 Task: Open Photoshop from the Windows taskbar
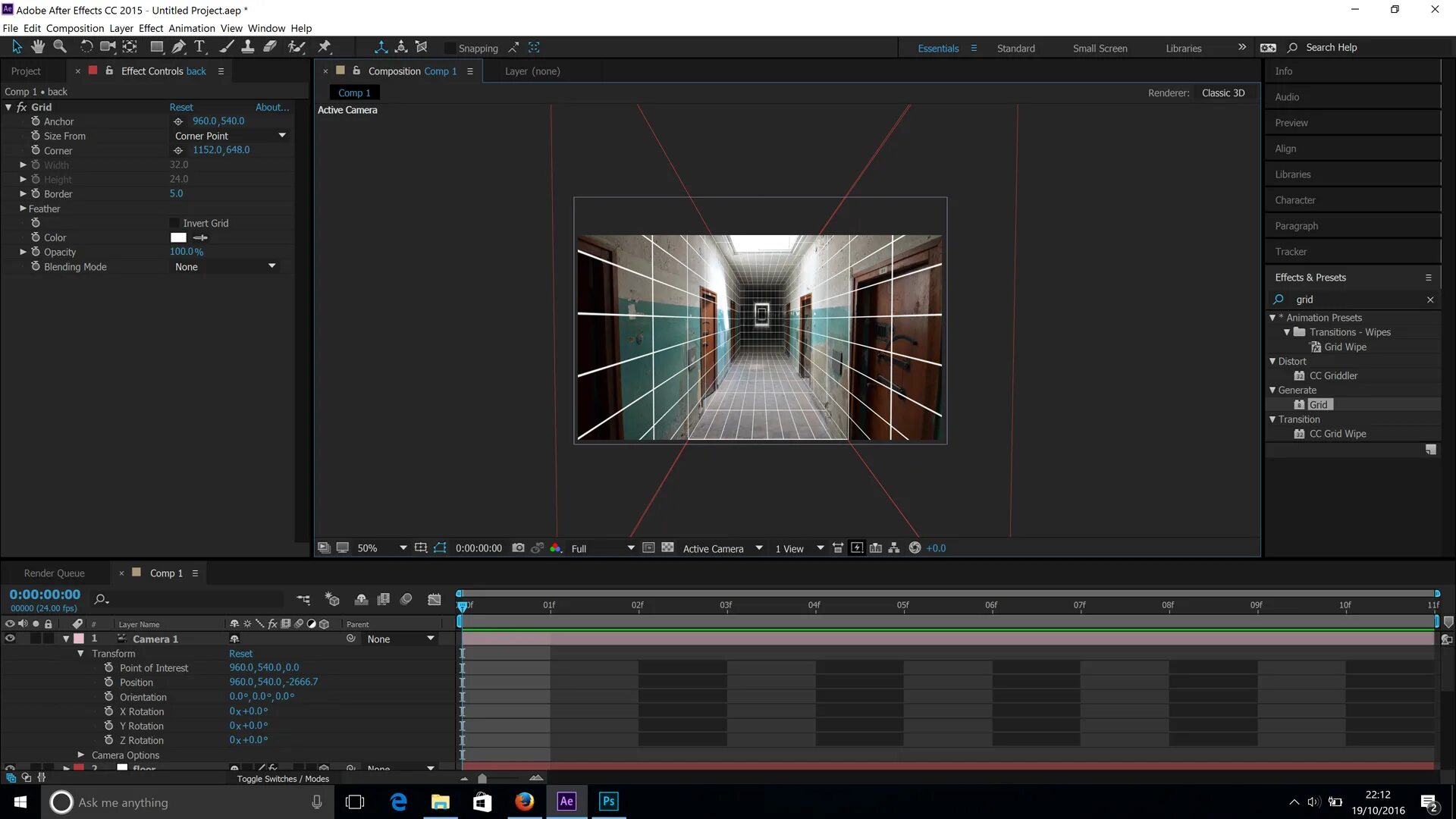point(608,802)
